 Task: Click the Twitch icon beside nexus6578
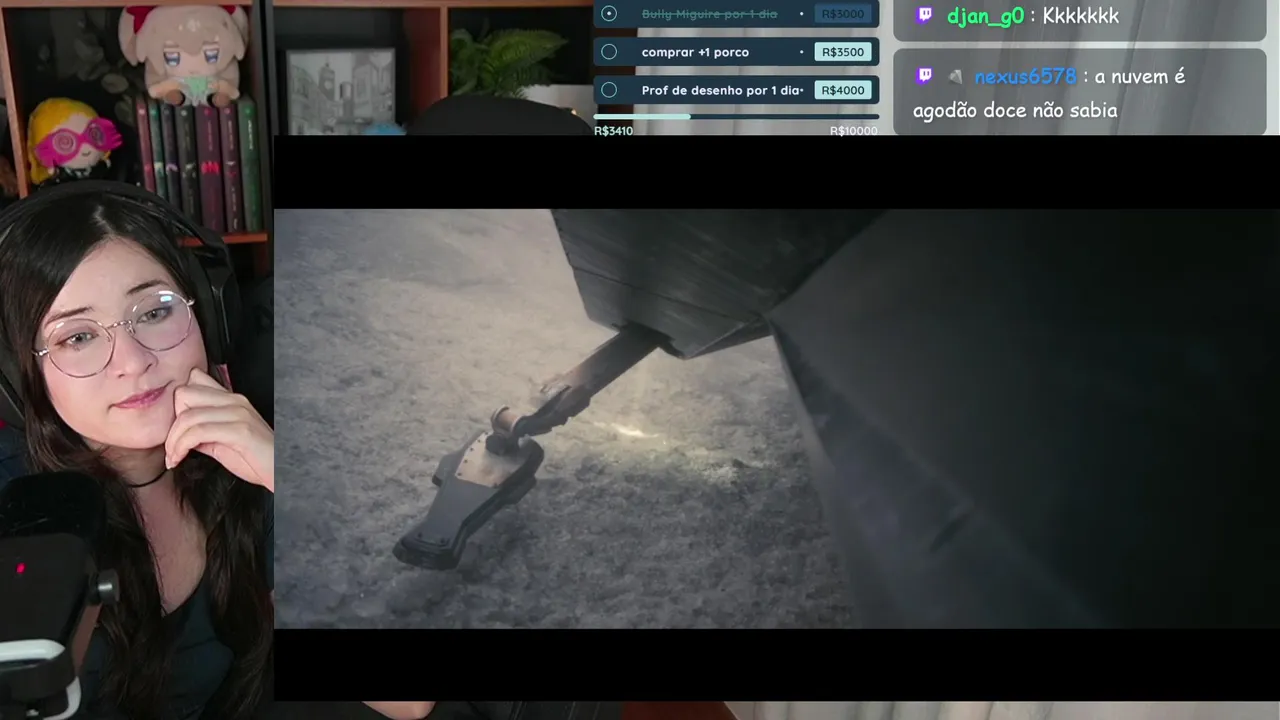point(925,76)
